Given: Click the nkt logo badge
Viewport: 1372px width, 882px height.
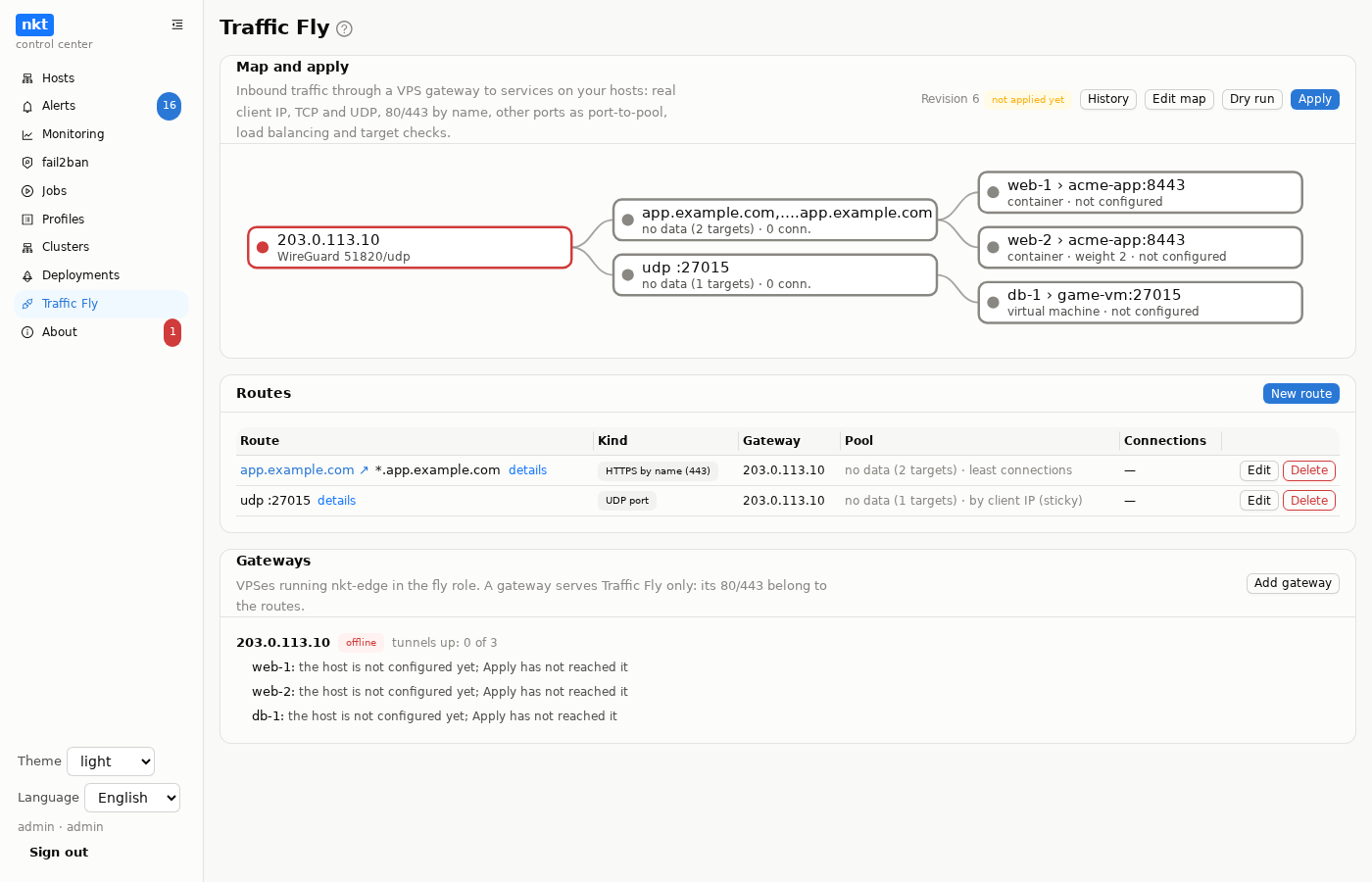Looking at the screenshot, I should coord(34,24).
